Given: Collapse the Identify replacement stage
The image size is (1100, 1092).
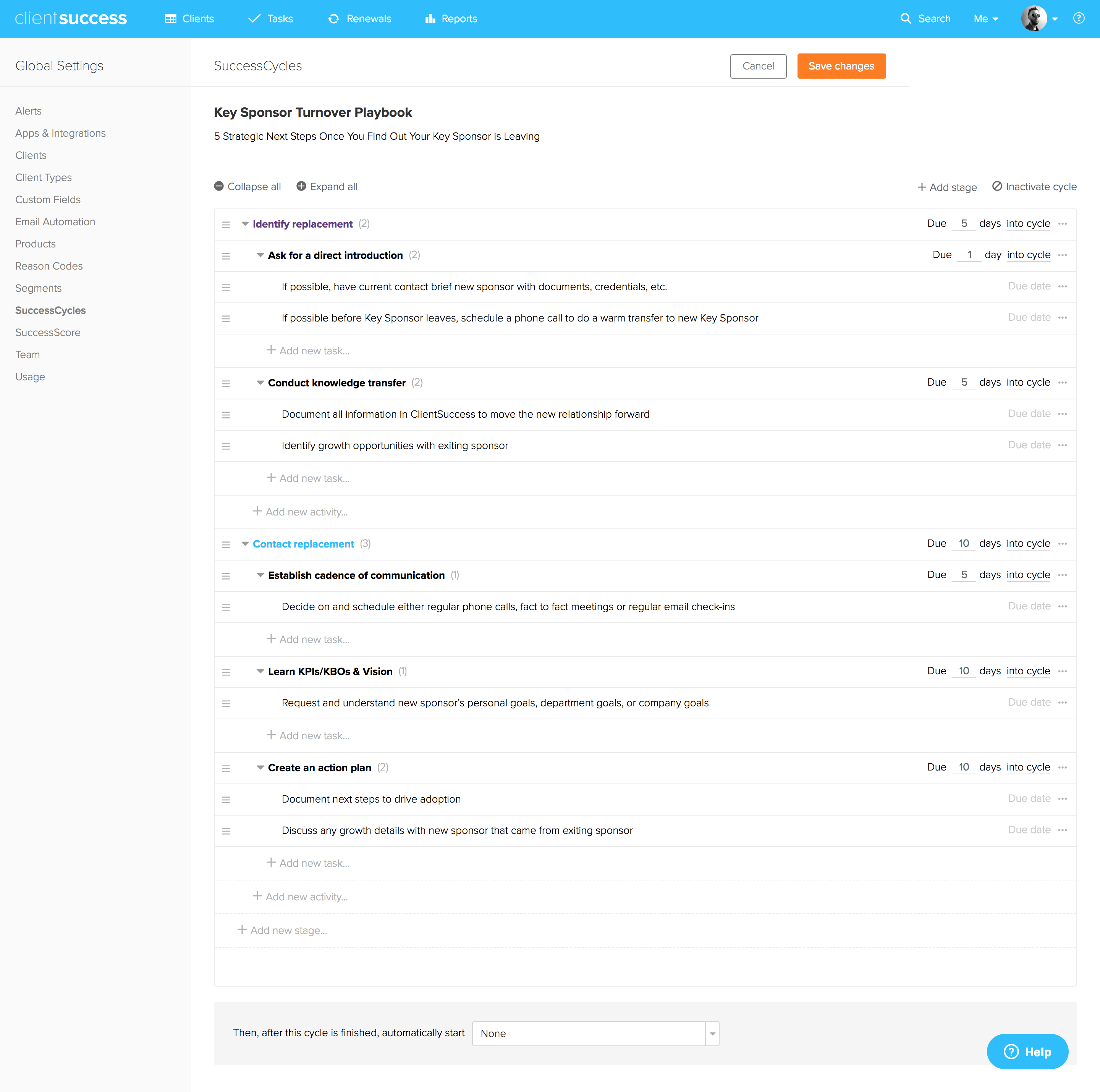Looking at the screenshot, I should 245,224.
